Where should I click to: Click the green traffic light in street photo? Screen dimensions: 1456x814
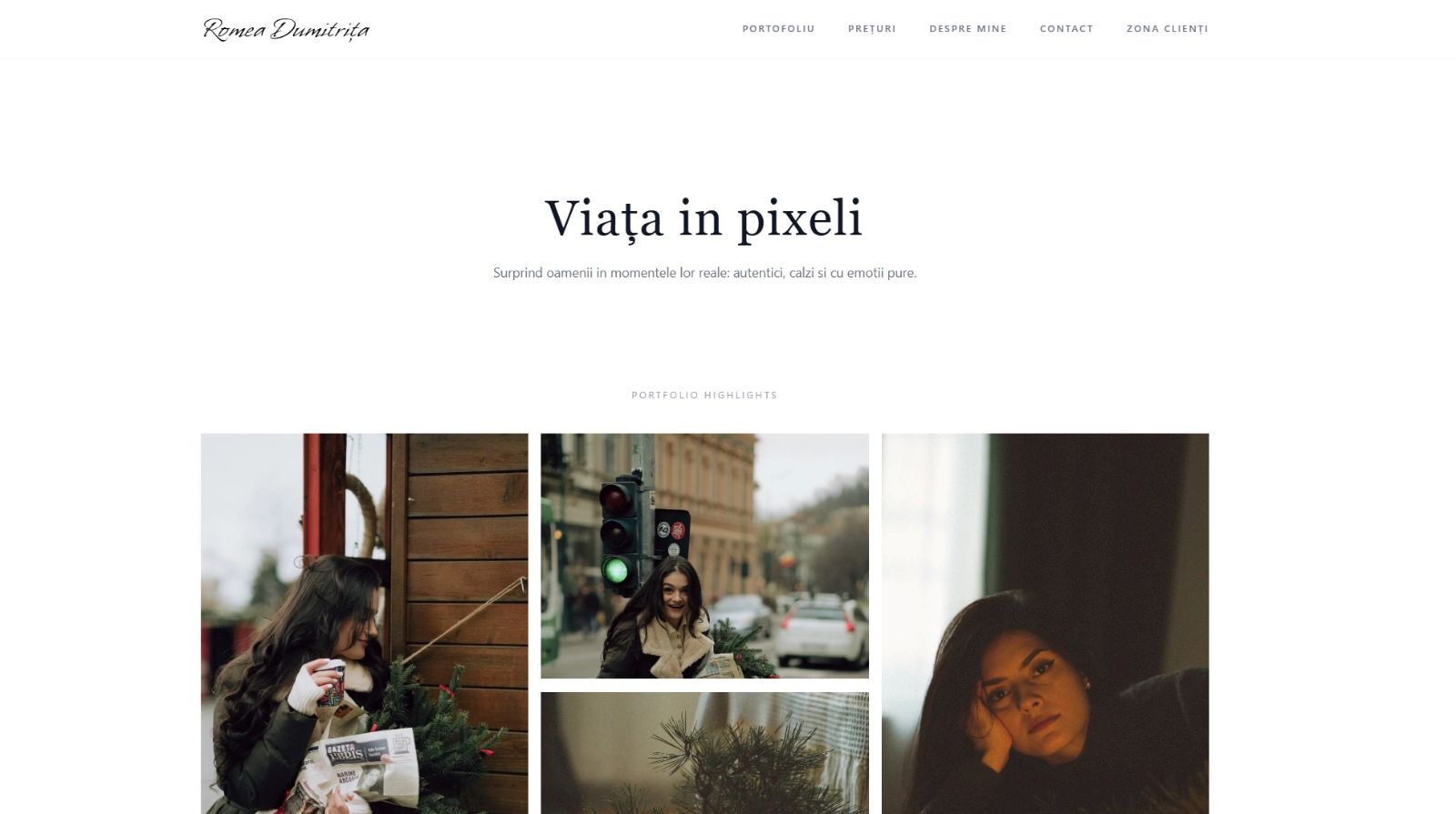616,570
